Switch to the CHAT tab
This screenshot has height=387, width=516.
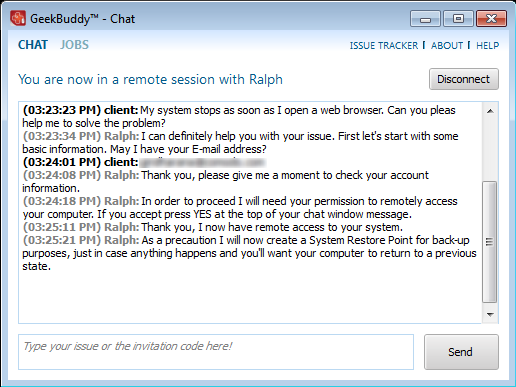click(33, 45)
